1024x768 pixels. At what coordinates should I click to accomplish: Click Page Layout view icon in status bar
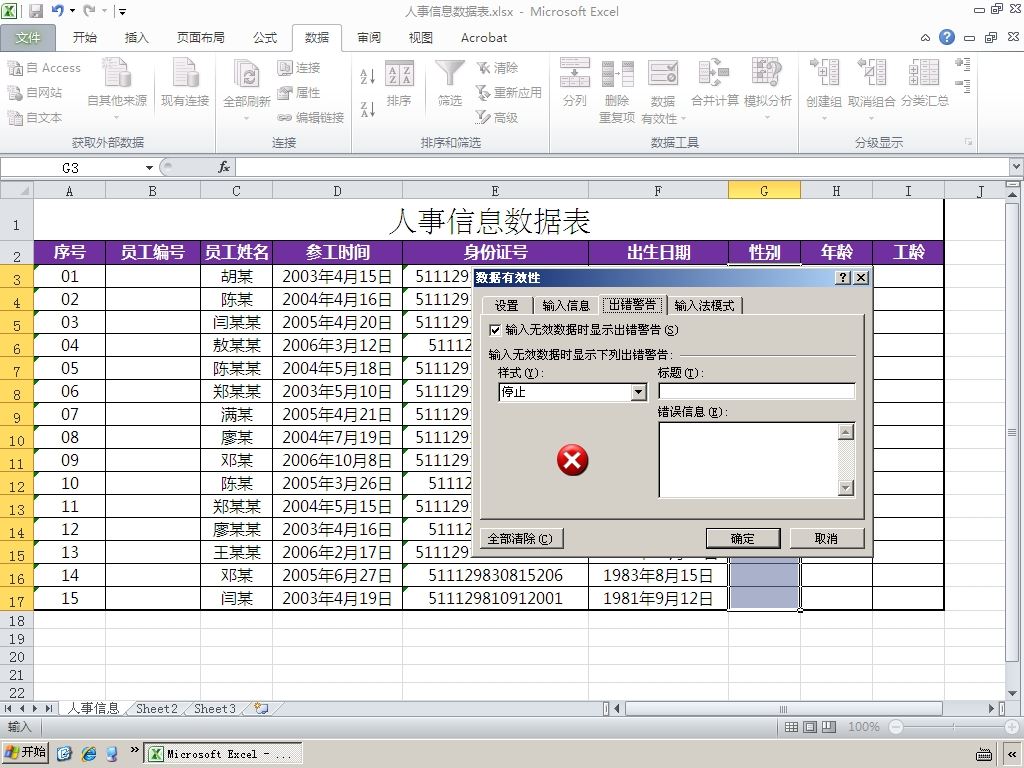[x=810, y=727]
